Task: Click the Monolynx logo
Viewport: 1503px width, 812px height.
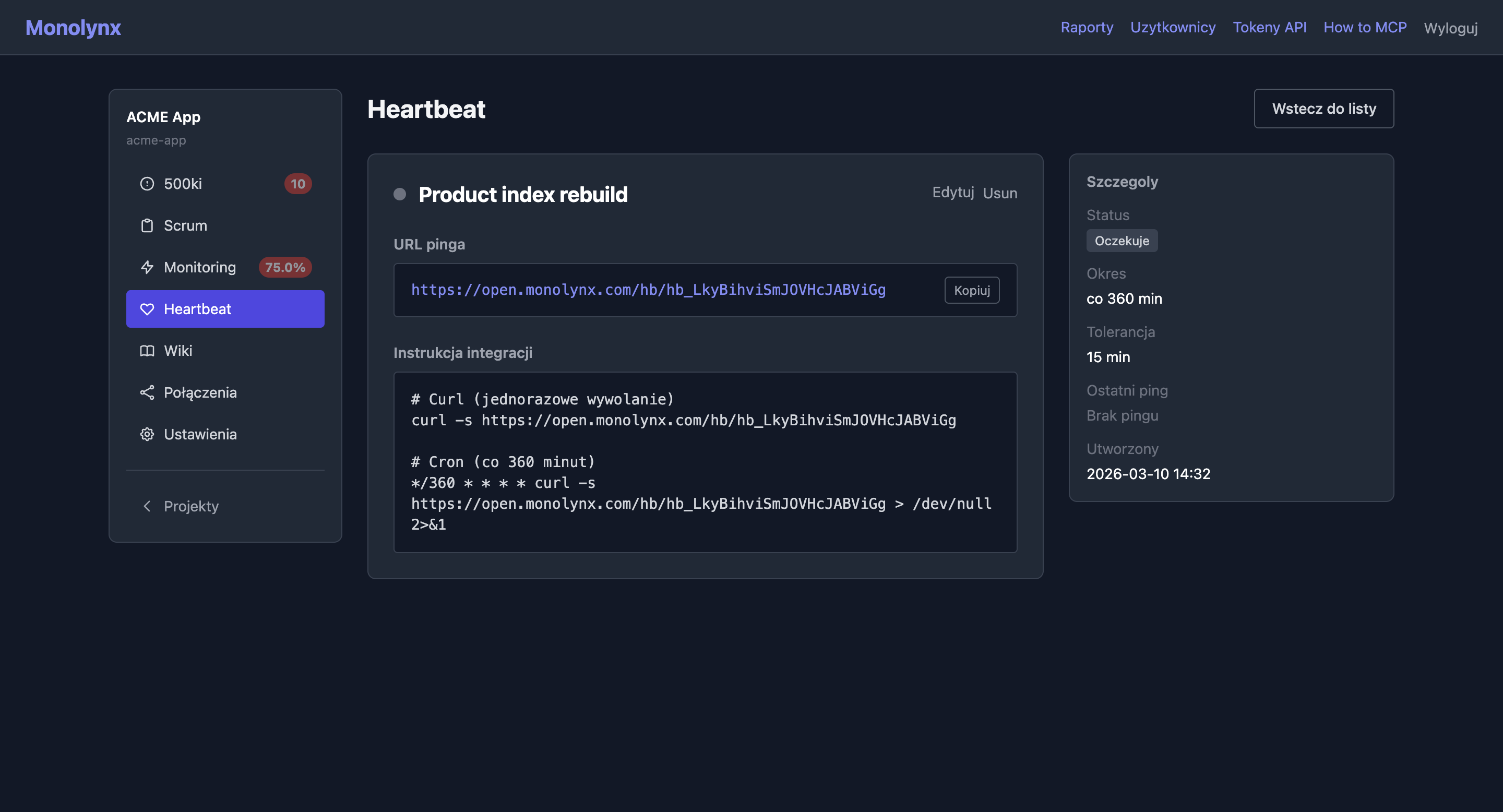Action: pos(73,28)
